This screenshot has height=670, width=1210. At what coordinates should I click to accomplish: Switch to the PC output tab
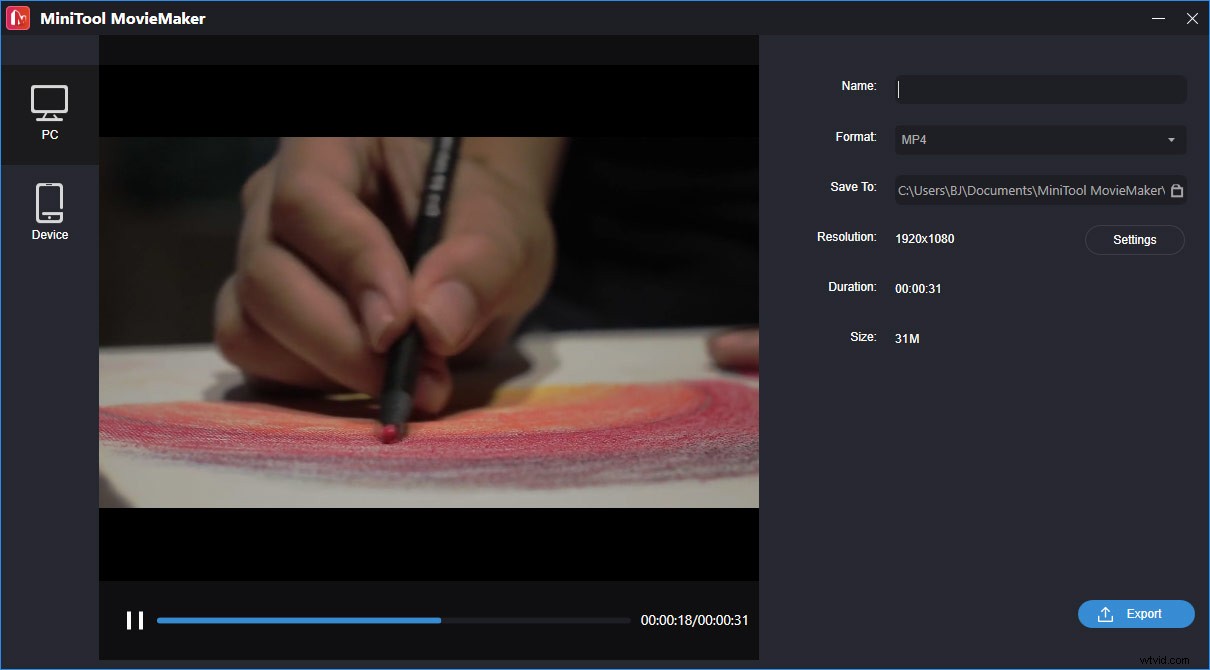coord(50,113)
